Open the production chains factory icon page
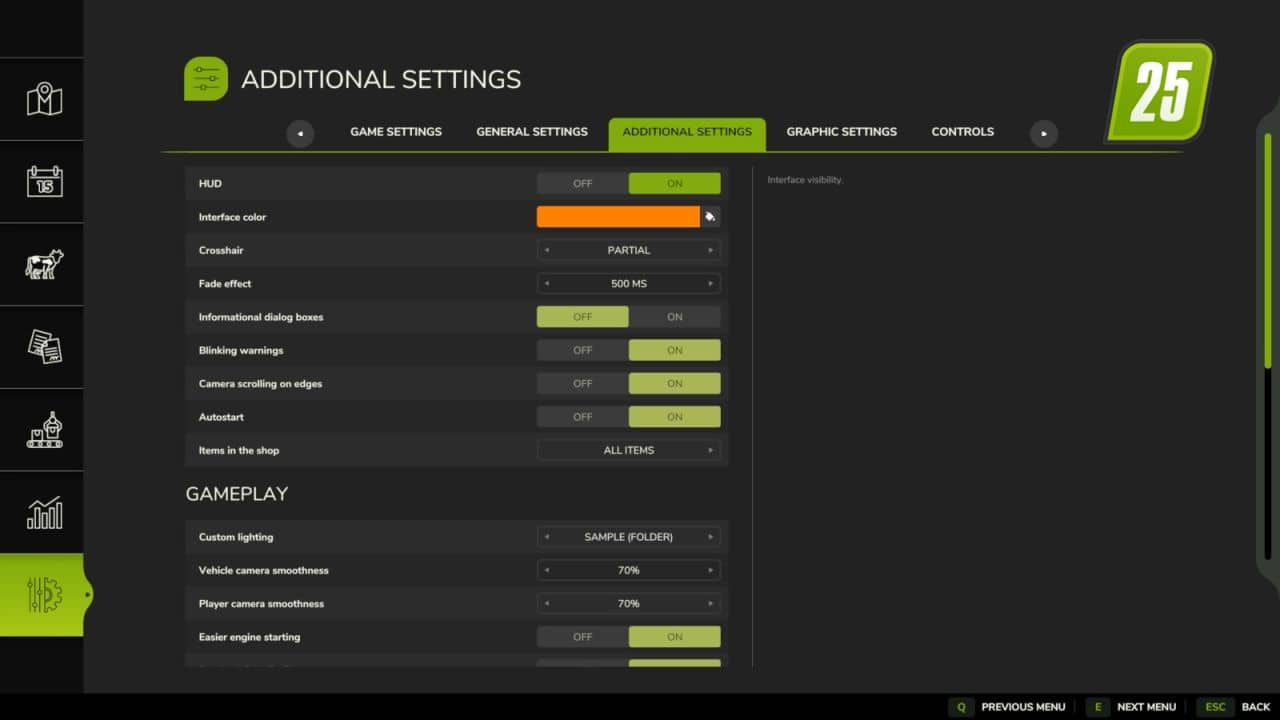Viewport: 1280px width, 720px height. (x=44, y=430)
